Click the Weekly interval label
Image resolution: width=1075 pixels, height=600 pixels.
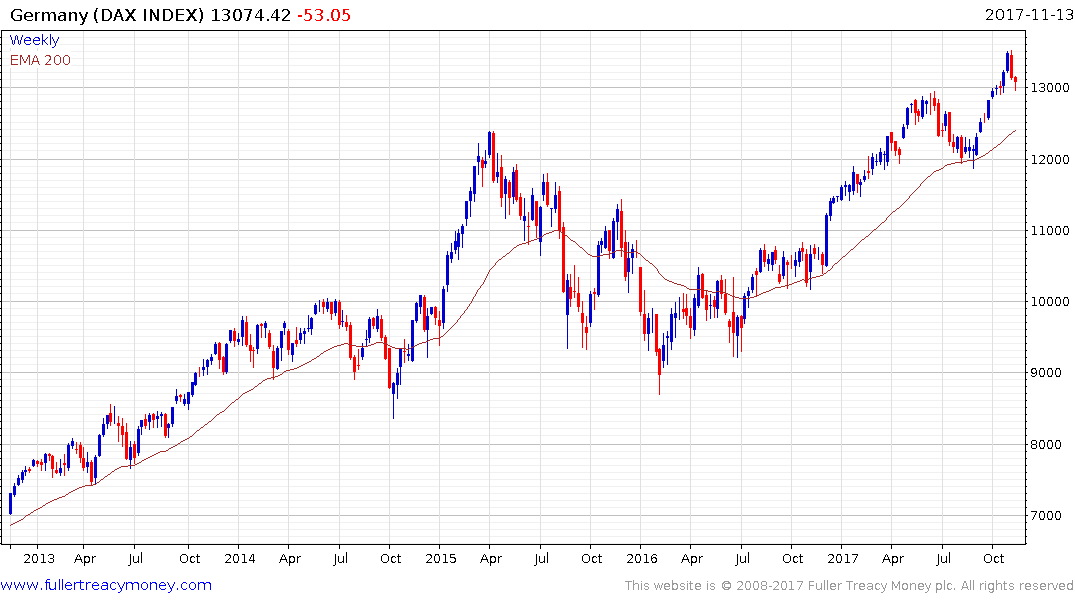34,40
